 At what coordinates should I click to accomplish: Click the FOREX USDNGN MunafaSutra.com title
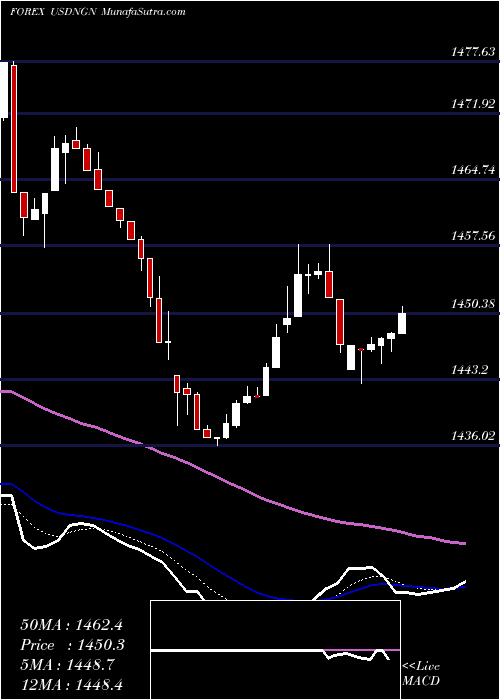tap(98, 12)
